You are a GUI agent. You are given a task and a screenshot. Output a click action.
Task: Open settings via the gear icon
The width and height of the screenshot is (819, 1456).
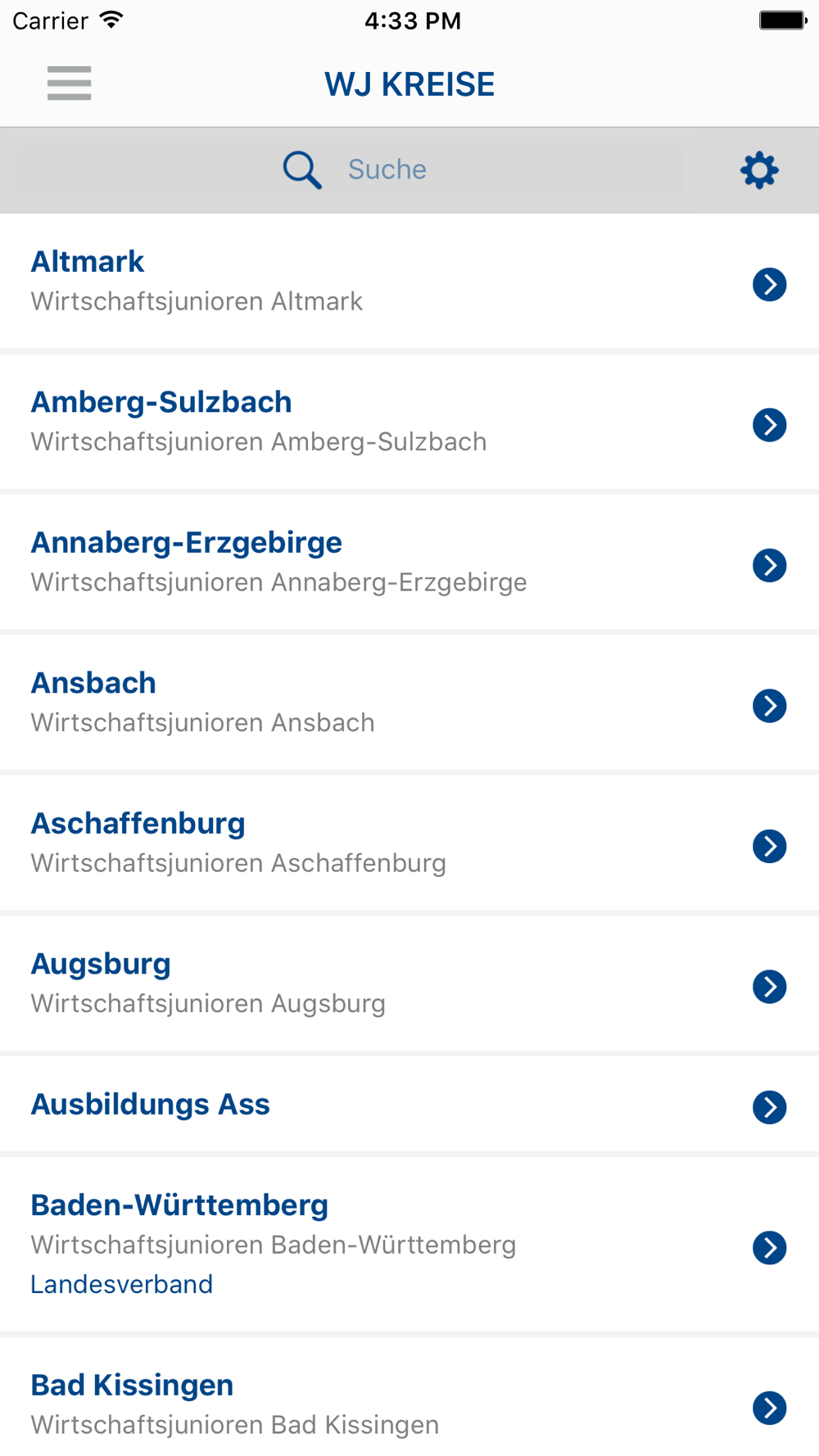[x=759, y=170]
